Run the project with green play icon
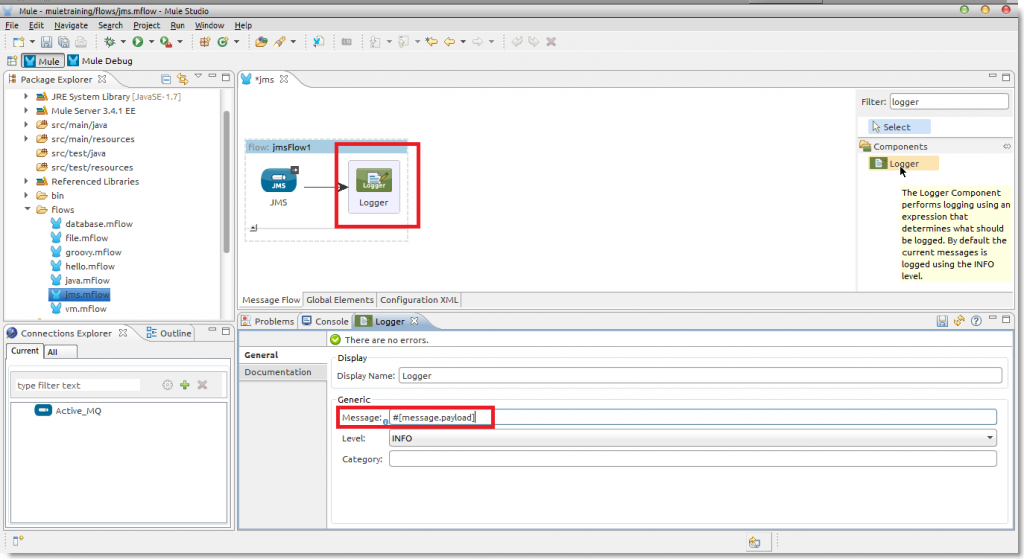Image resolution: width=1024 pixels, height=559 pixels. [x=138, y=42]
